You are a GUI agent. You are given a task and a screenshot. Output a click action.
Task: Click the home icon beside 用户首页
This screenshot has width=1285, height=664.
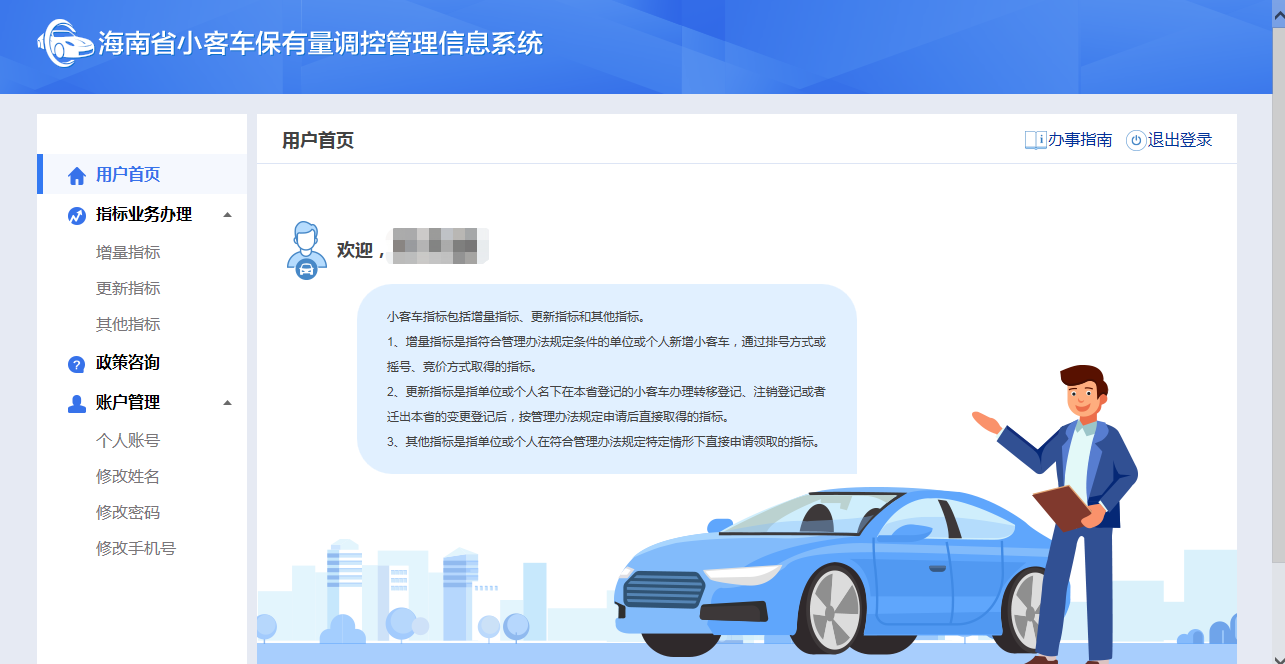coord(77,176)
